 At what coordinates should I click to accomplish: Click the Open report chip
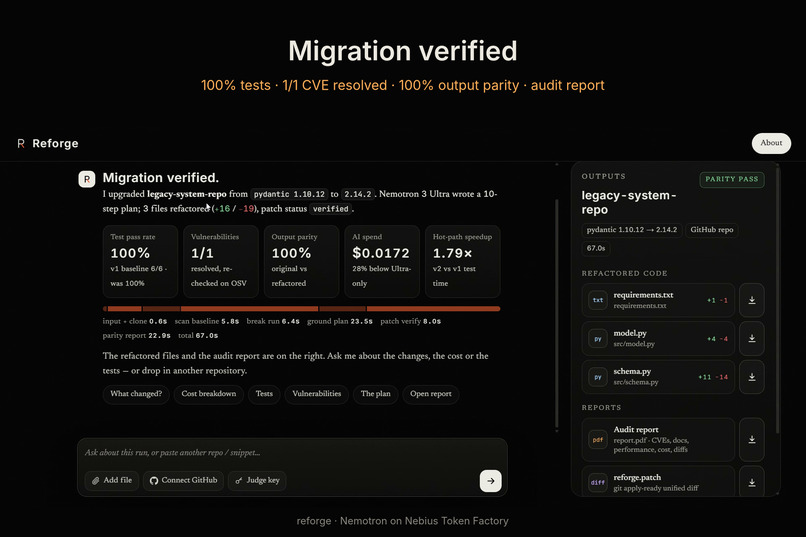(x=431, y=394)
